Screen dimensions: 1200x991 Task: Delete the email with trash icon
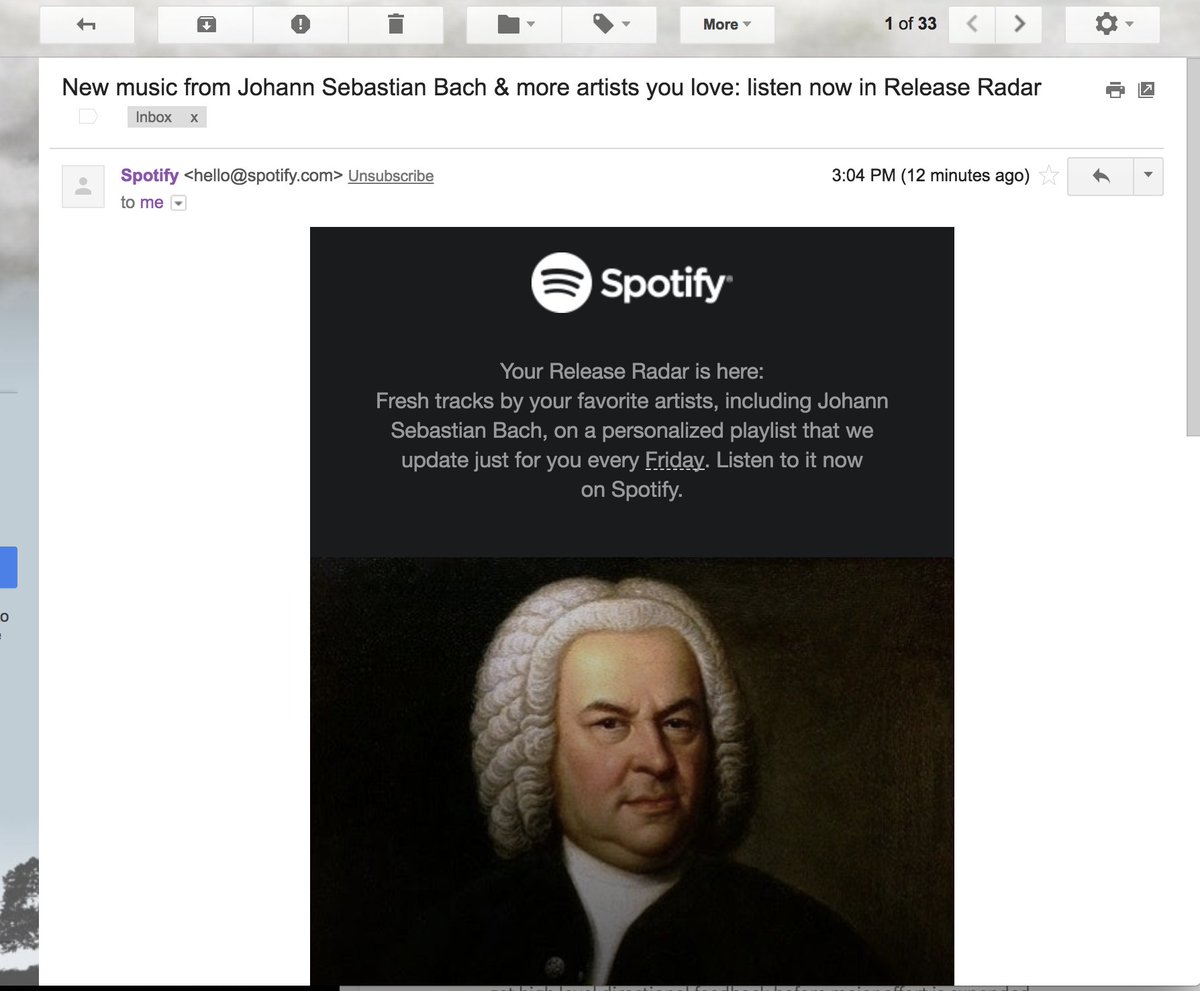point(395,24)
